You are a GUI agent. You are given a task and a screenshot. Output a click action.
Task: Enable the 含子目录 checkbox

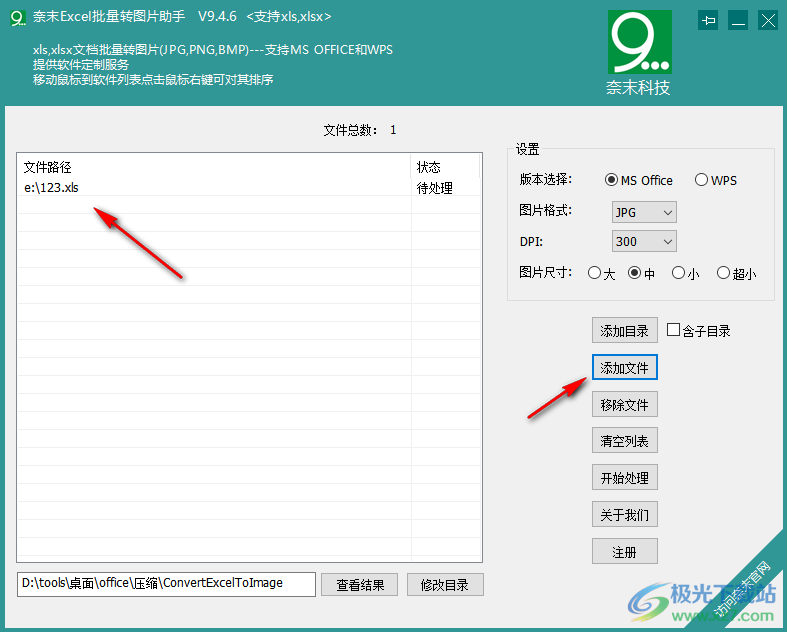(x=673, y=330)
